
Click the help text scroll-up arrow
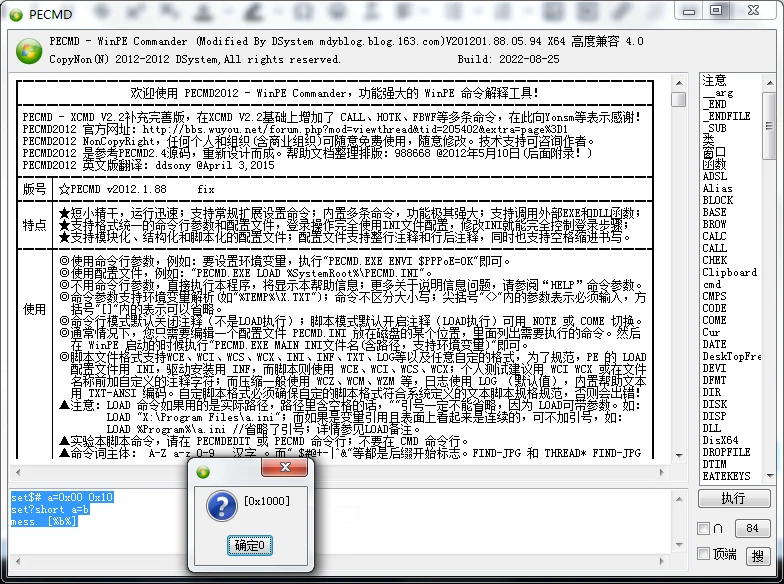tap(678, 83)
